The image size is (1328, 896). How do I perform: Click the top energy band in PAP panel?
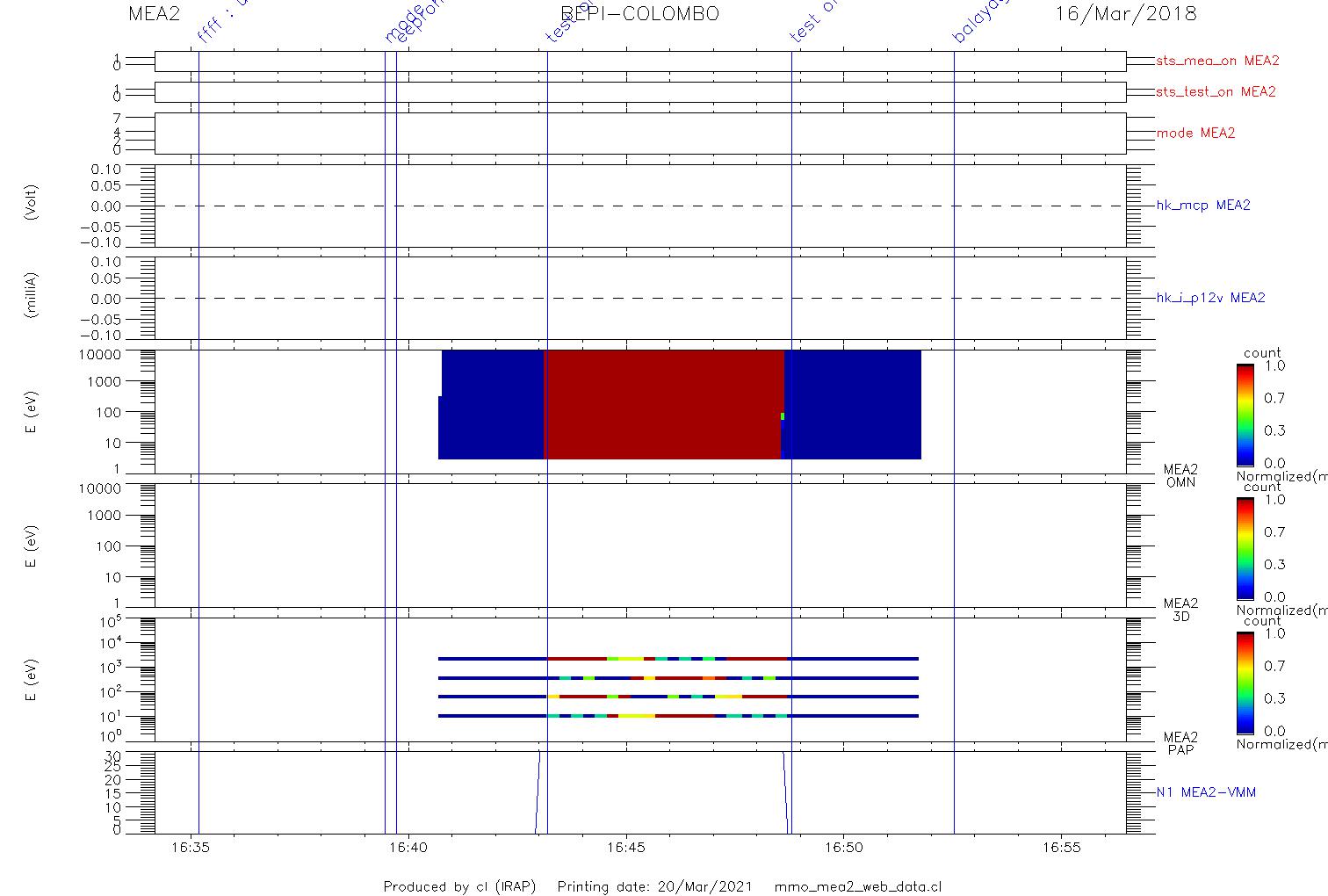678,658
